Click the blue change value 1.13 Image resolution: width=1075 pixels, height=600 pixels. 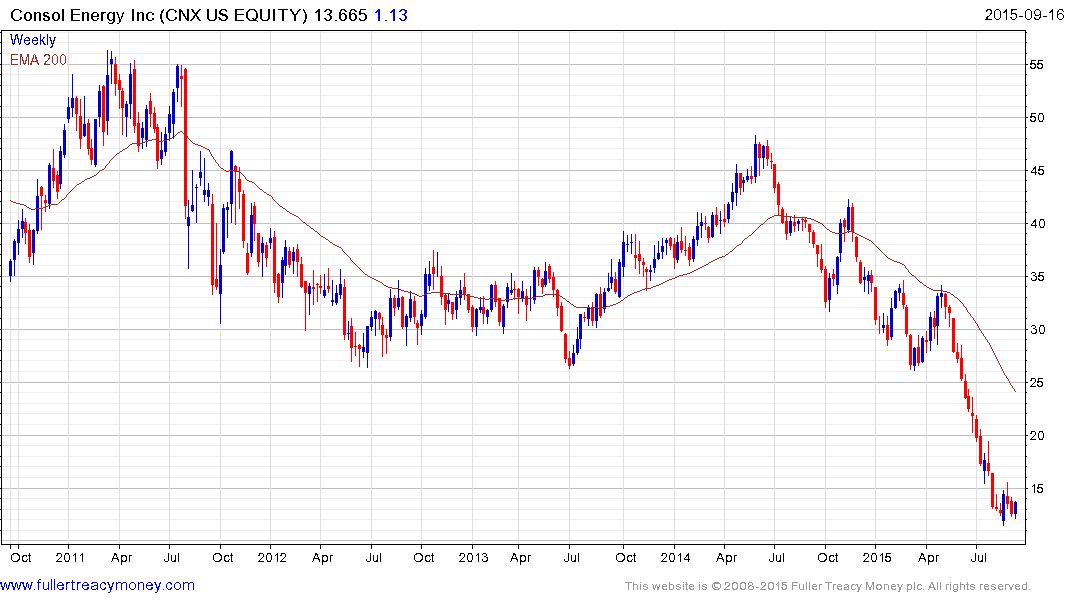[x=391, y=15]
